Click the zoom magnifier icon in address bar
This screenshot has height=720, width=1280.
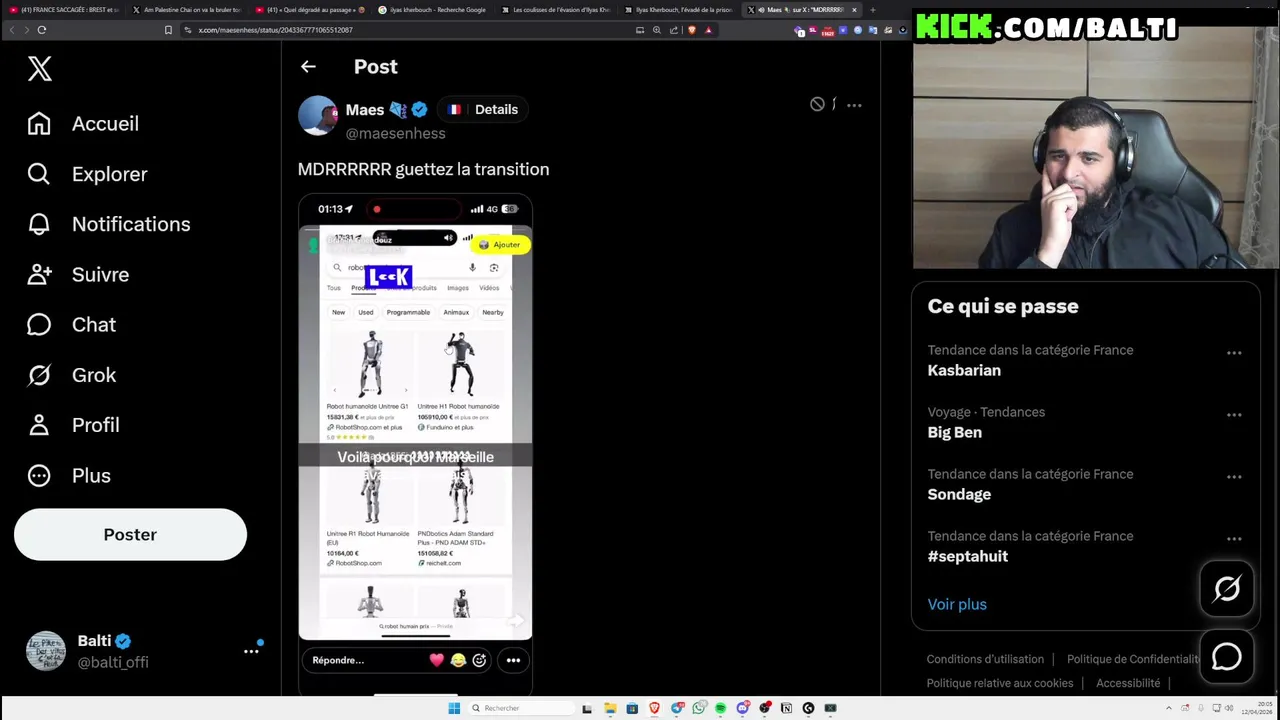click(x=657, y=30)
